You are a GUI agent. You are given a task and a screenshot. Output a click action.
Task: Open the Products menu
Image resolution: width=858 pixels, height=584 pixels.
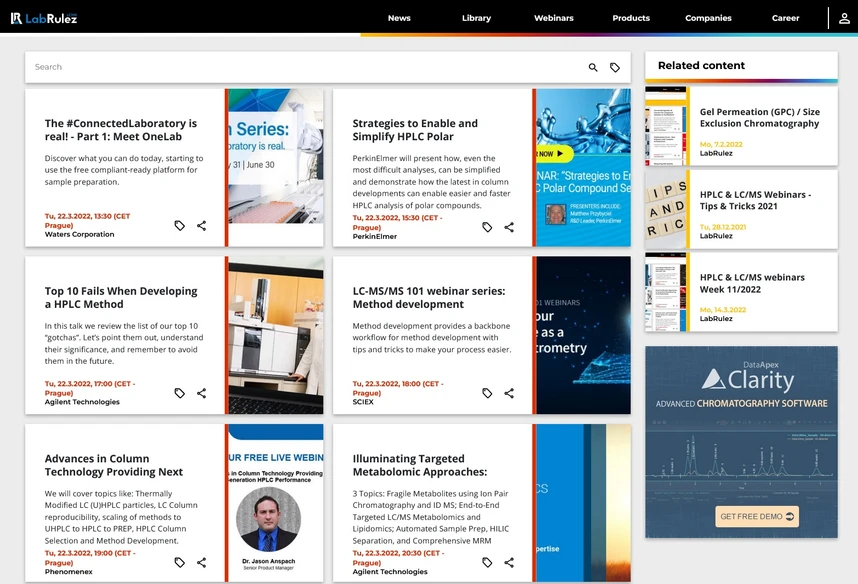pos(631,18)
